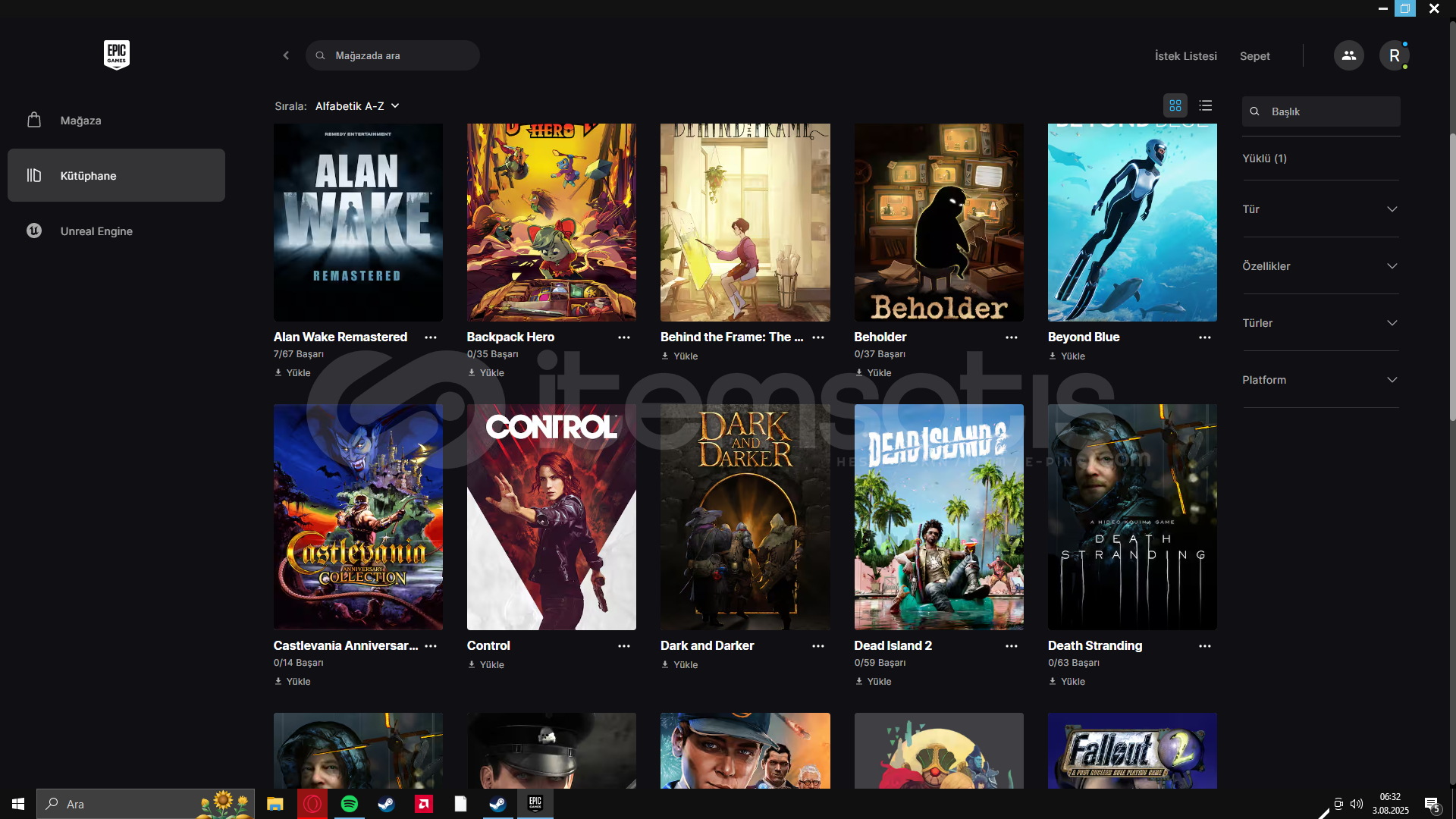The width and height of the screenshot is (1456, 819).
Task: Open options menu for Dark and Darker
Action: tap(818, 646)
